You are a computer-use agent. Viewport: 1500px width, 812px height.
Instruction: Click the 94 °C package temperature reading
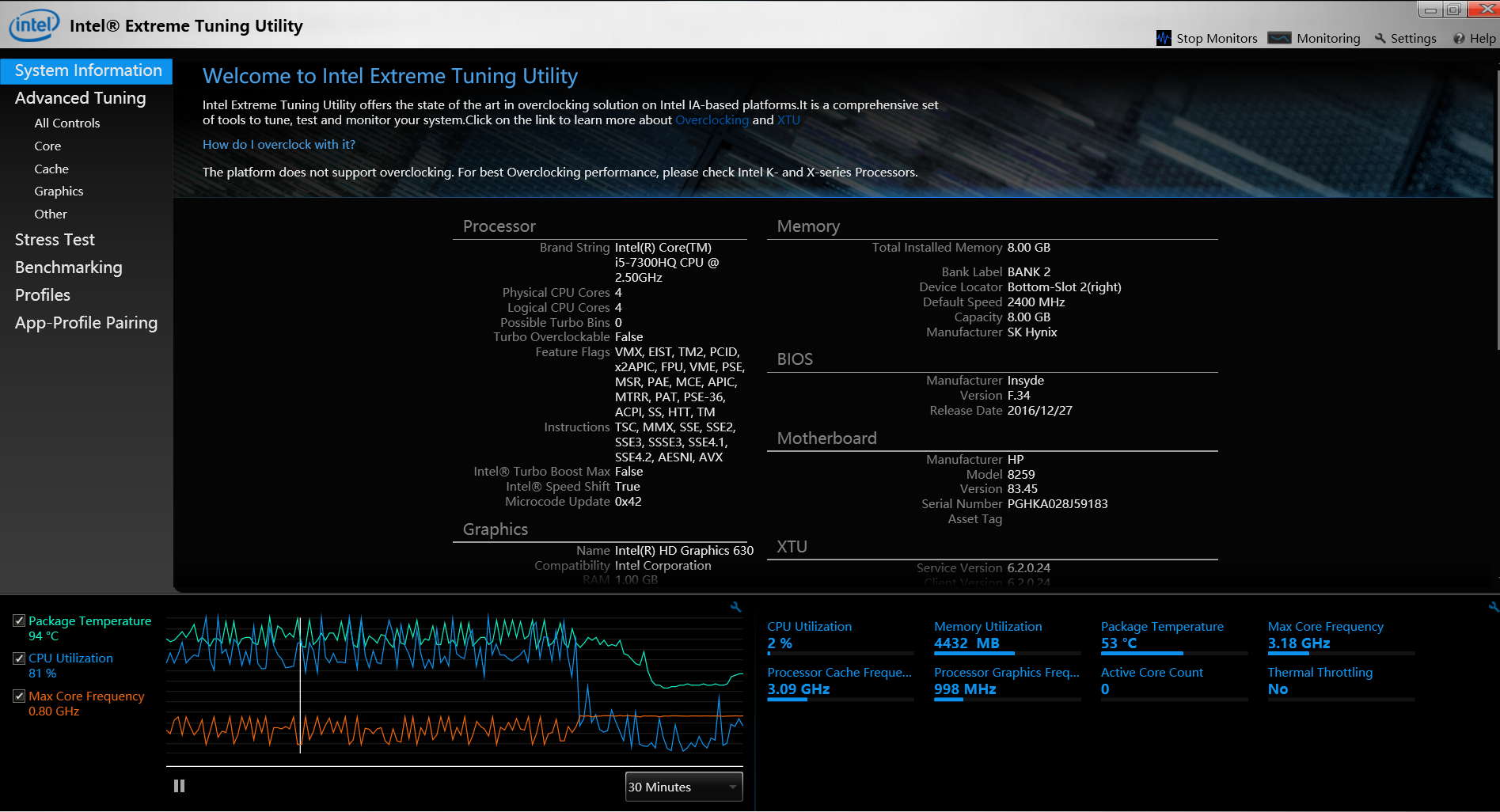[44, 636]
